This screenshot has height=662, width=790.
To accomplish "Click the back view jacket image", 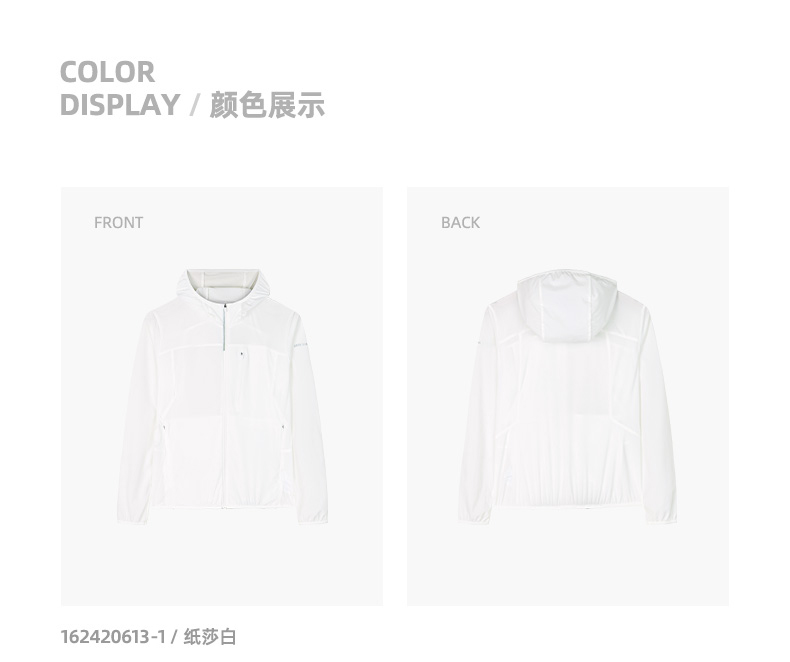I will (568, 398).
